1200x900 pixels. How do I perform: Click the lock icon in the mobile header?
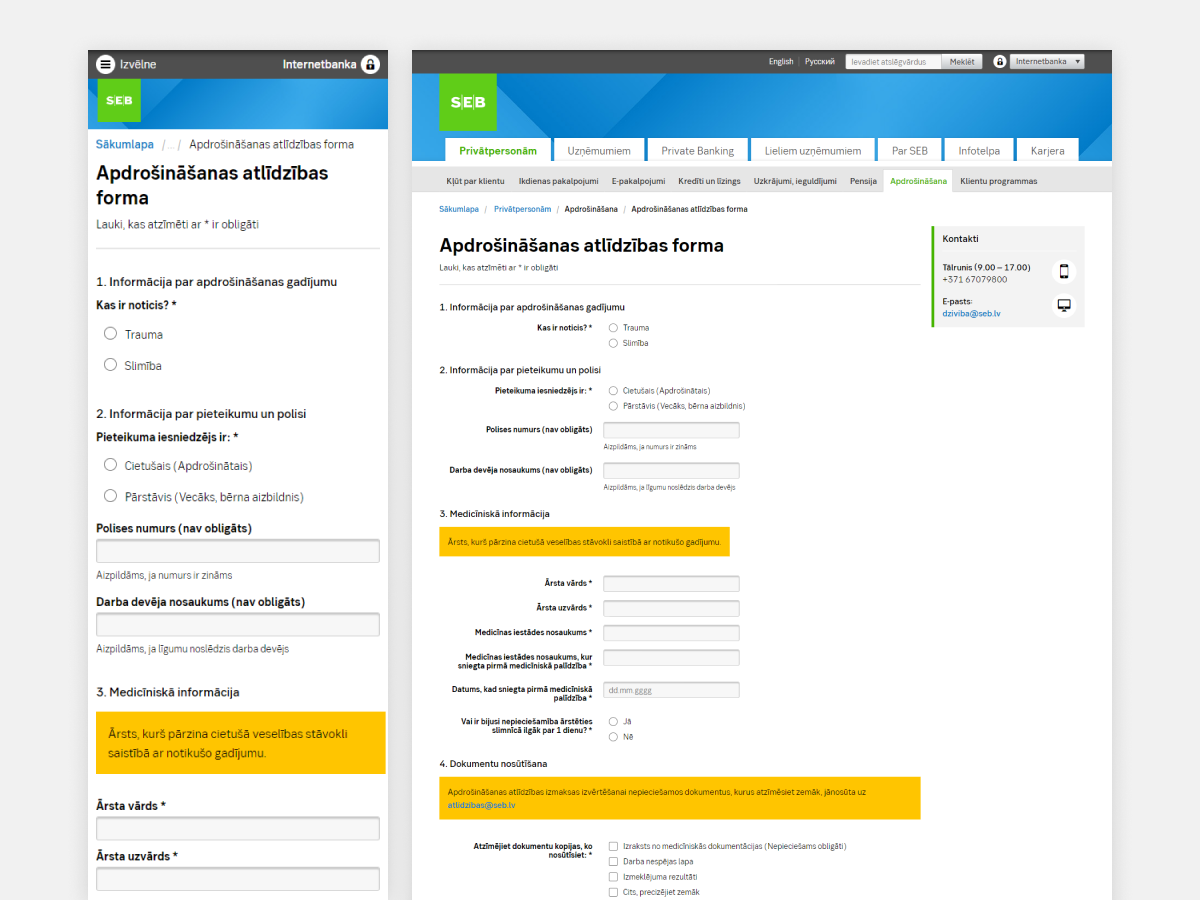tap(370, 64)
